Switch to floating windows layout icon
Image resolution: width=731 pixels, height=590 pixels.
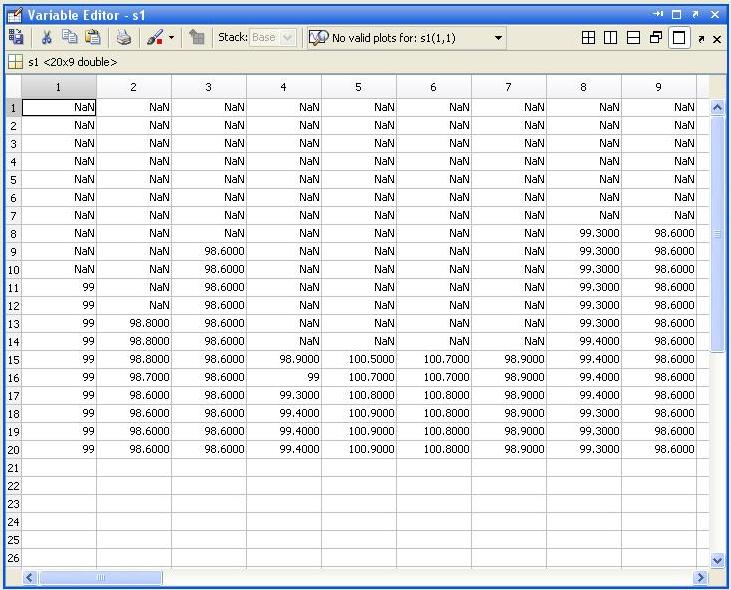(x=656, y=38)
